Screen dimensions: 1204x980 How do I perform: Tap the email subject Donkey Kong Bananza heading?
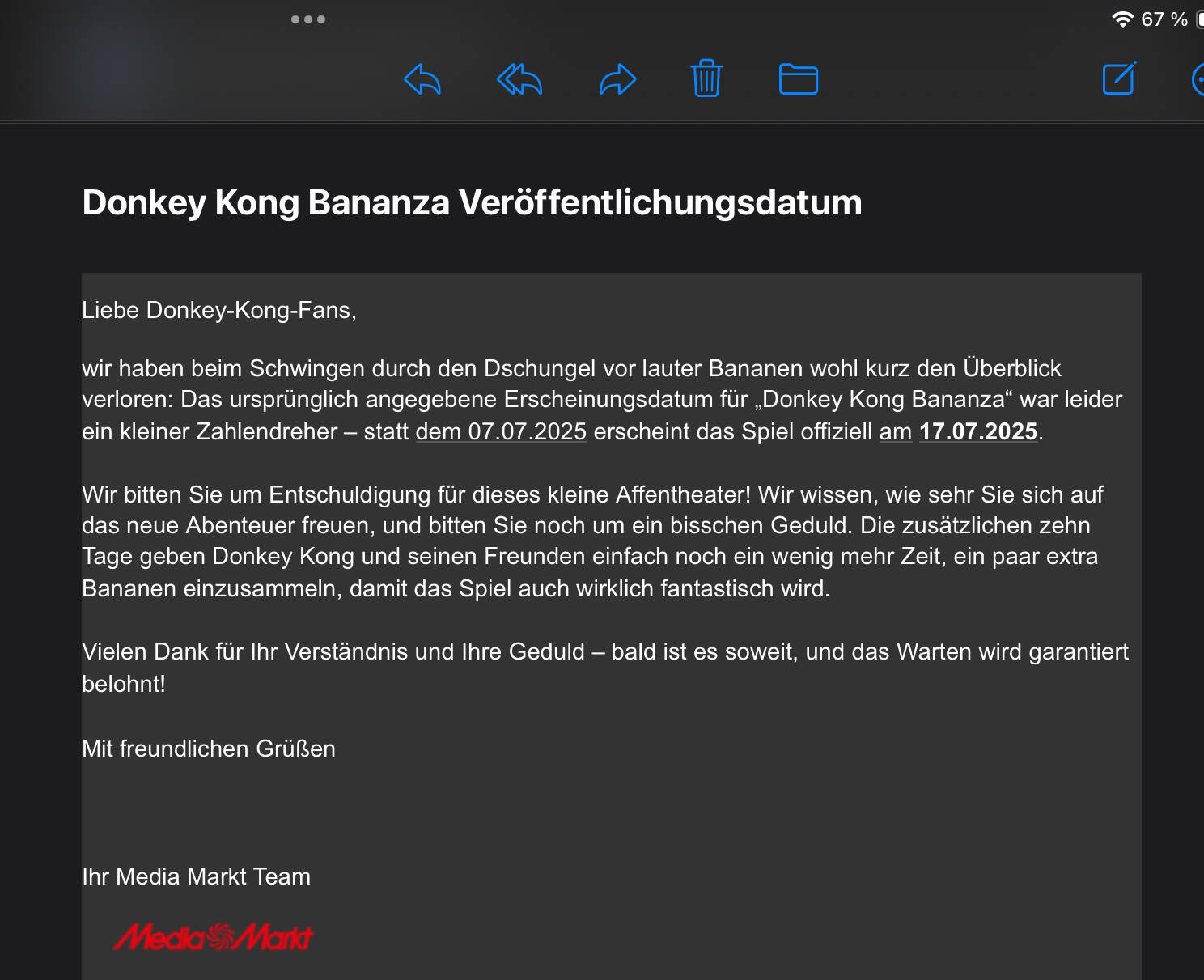point(472,202)
